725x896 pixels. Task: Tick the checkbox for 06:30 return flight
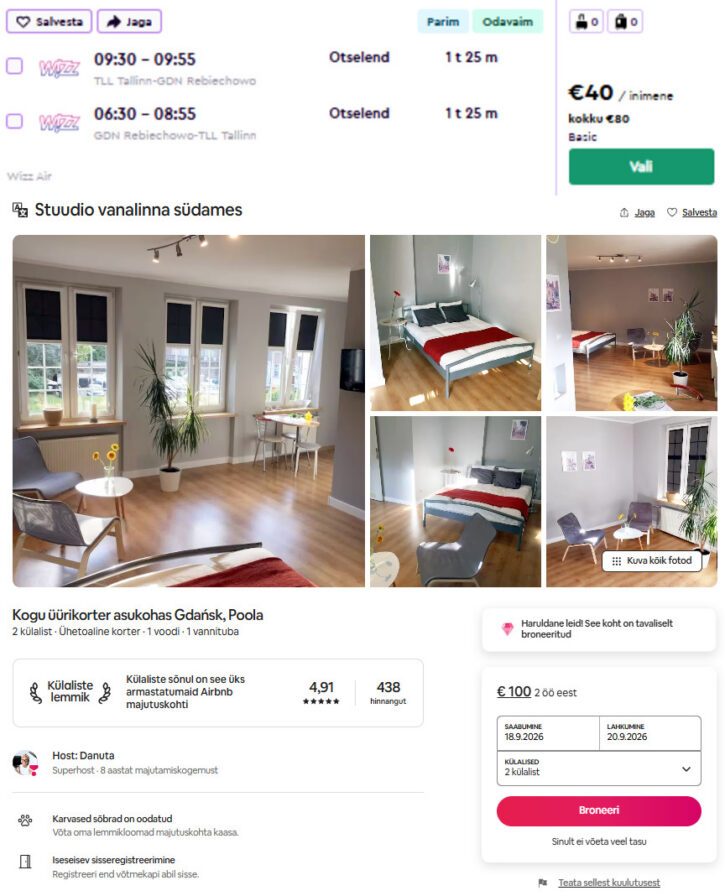point(14,121)
